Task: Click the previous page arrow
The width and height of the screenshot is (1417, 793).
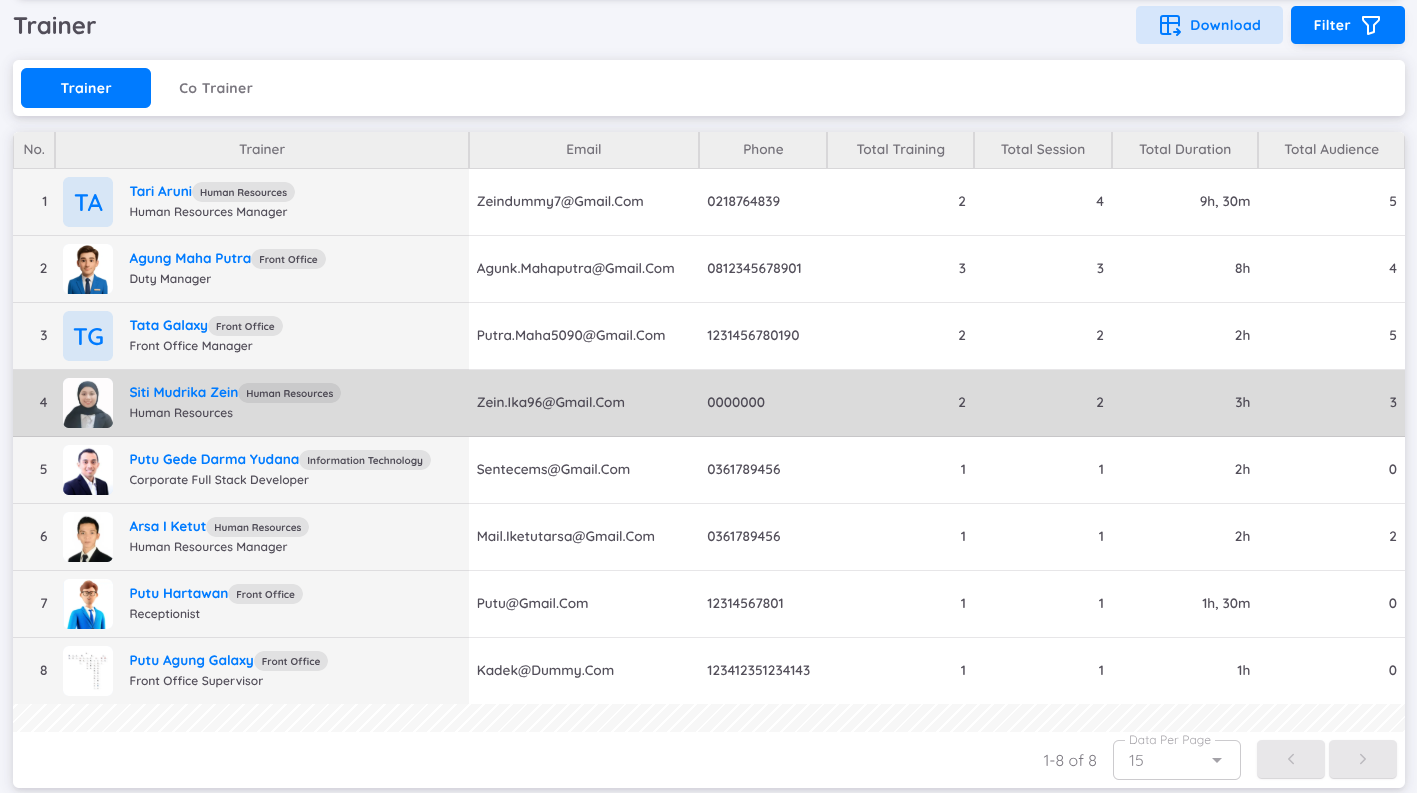Action: (x=1290, y=759)
